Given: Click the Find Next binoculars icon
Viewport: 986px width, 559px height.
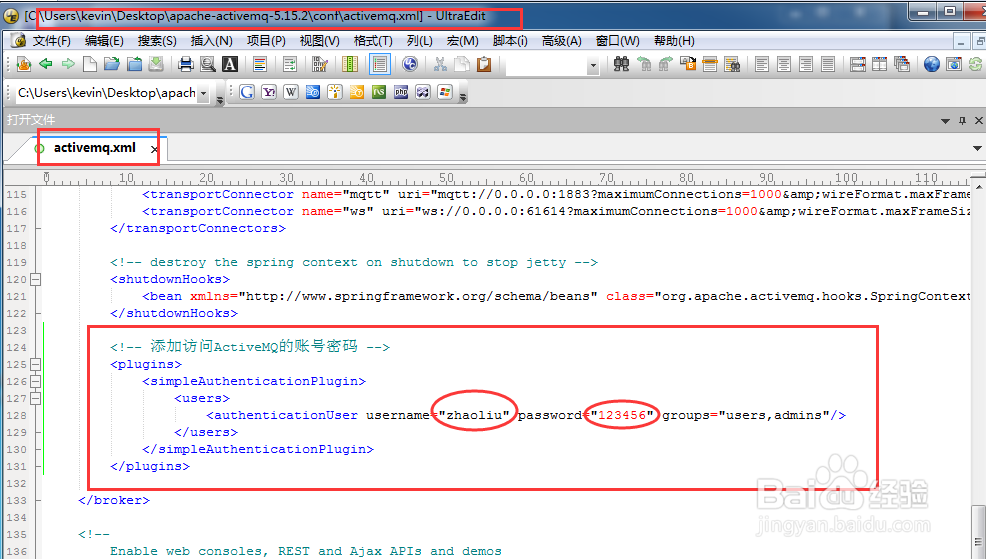Looking at the screenshot, I should coord(666,64).
